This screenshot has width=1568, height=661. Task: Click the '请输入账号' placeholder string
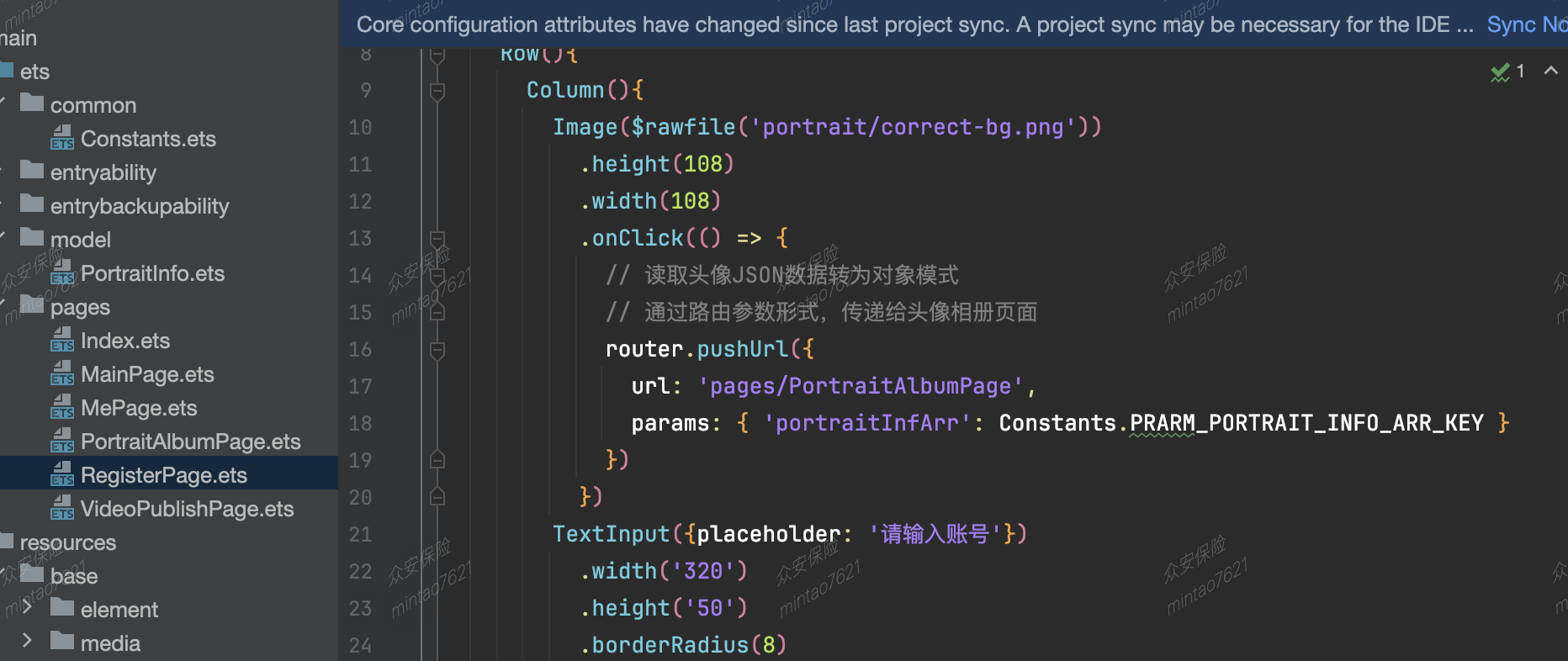(x=935, y=534)
